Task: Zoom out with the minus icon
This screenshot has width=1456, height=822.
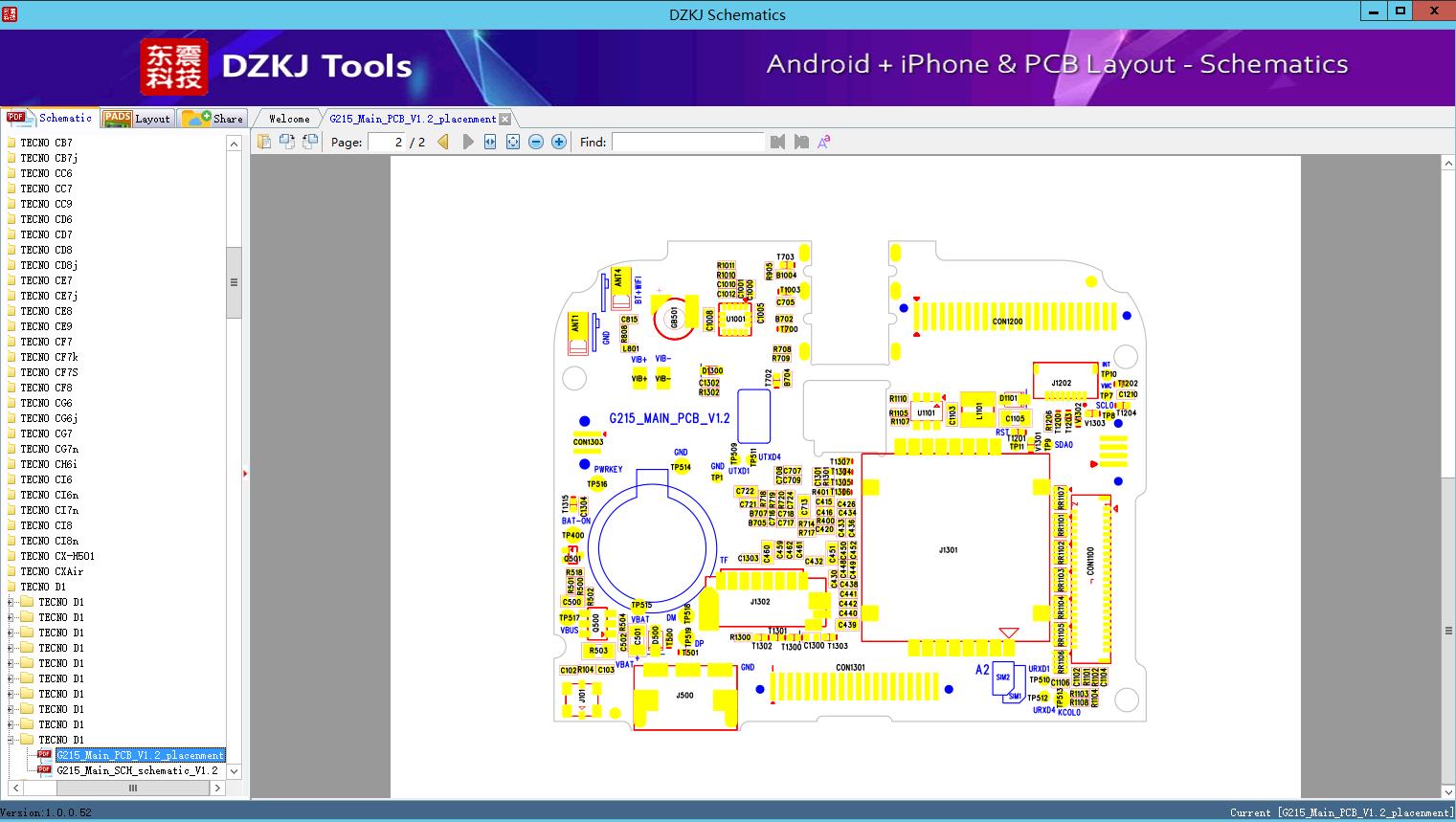Action: [536, 142]
